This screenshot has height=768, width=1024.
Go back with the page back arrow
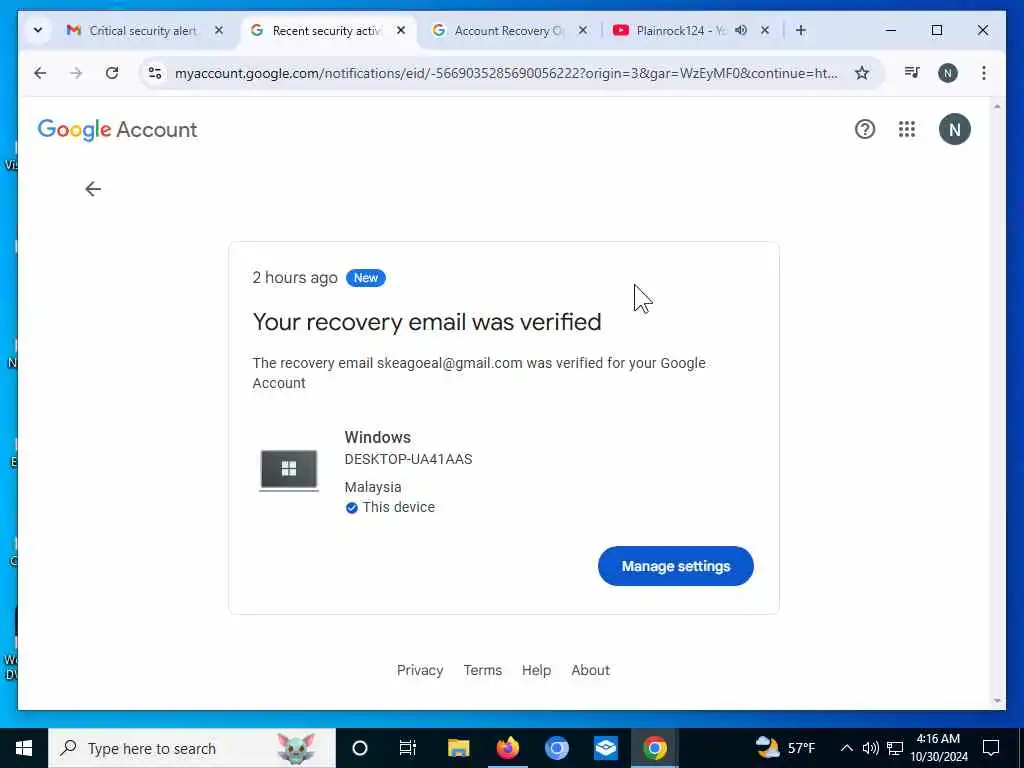point(93,189)
